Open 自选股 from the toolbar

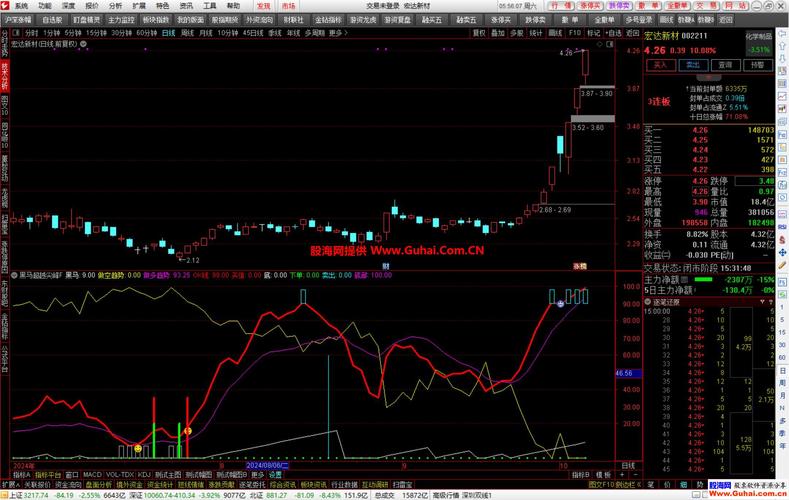click(52, 20)
